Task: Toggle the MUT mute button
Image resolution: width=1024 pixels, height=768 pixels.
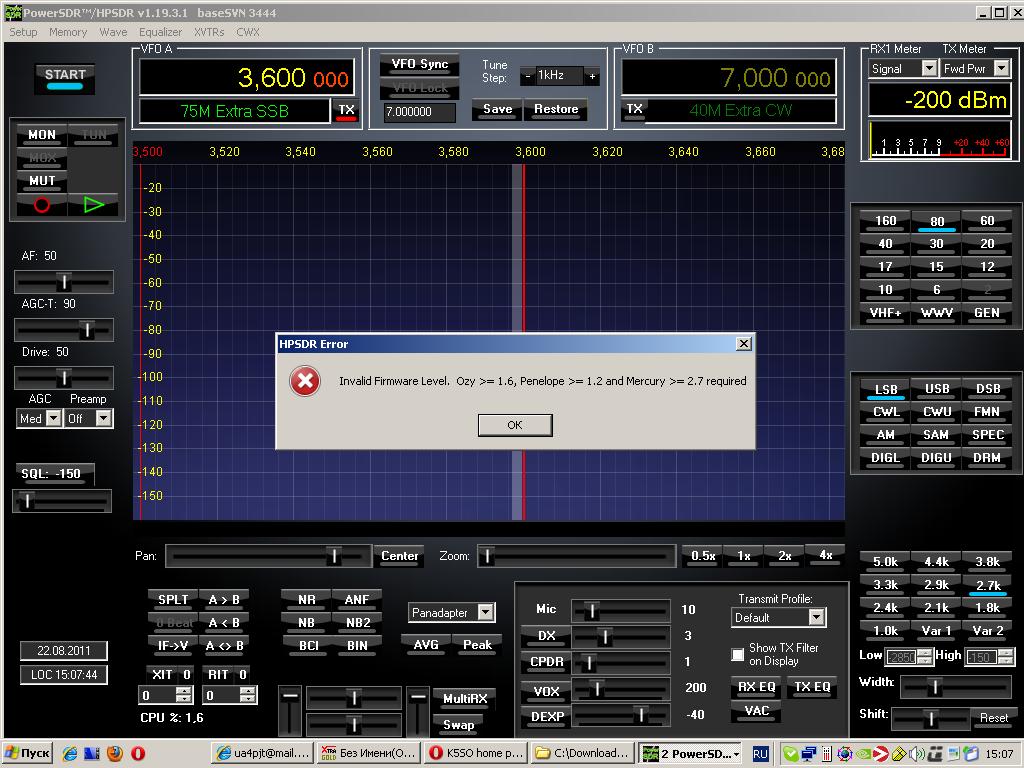Action: pos(42,181)
